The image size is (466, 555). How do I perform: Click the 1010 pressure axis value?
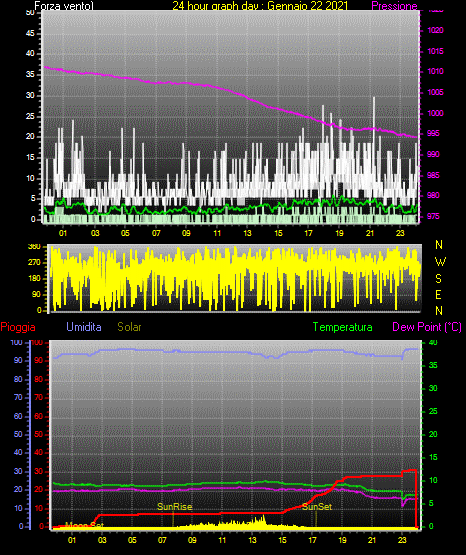tap(435, 71)
